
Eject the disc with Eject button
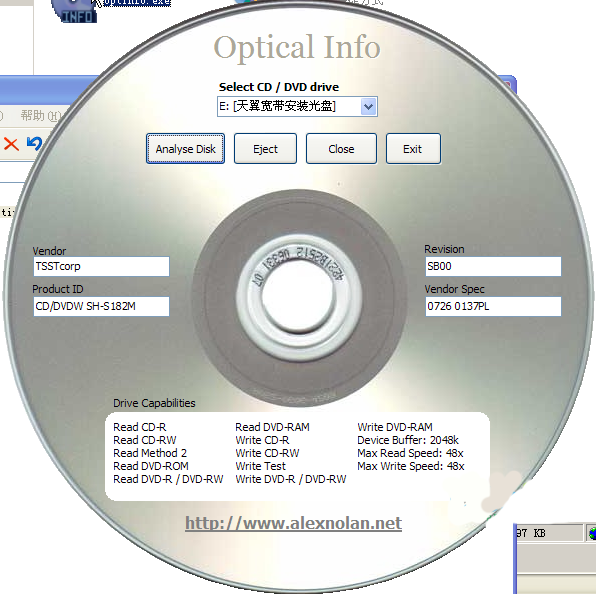click(x=265, y=149)
